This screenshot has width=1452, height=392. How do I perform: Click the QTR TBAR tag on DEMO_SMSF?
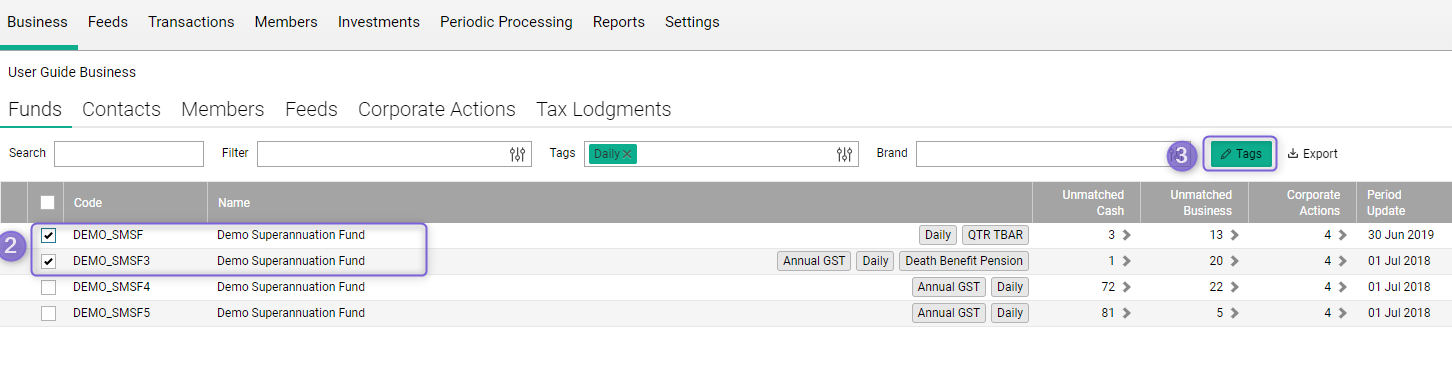(x=995, y=235)
